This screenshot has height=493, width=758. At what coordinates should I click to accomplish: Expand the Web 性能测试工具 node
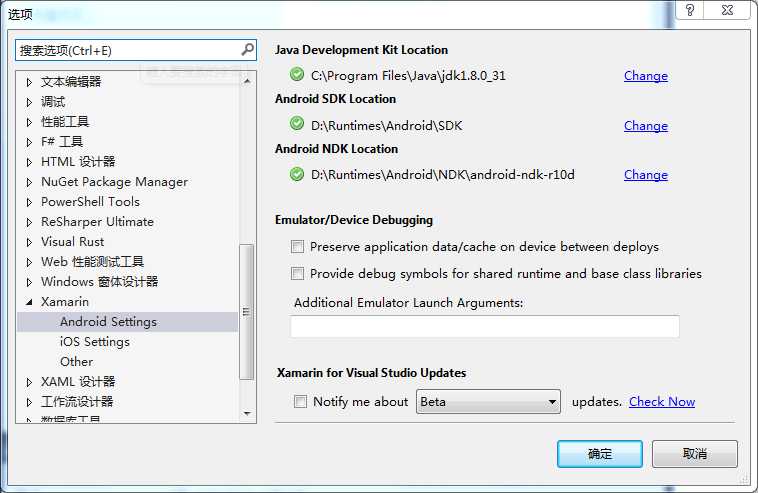click(29, 262)
